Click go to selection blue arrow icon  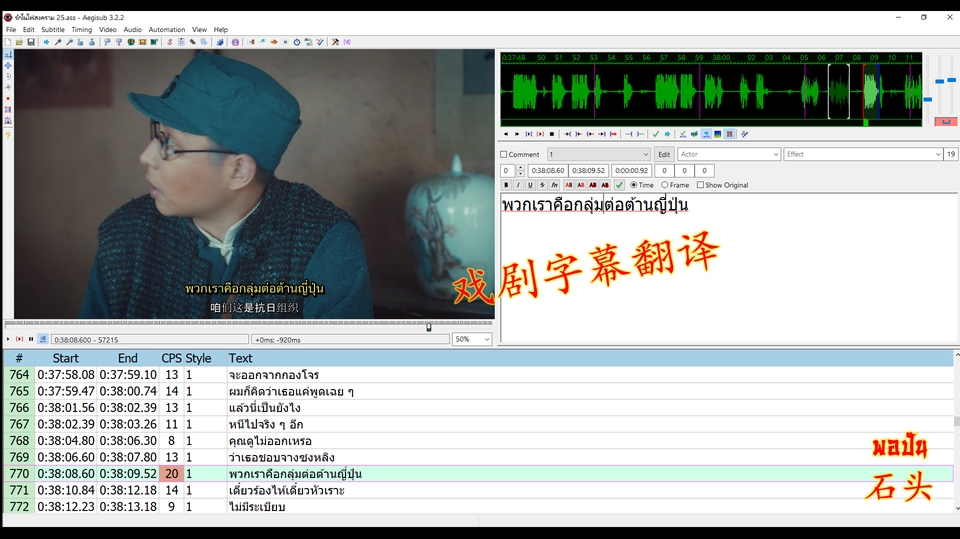click(x=667, y=134)
